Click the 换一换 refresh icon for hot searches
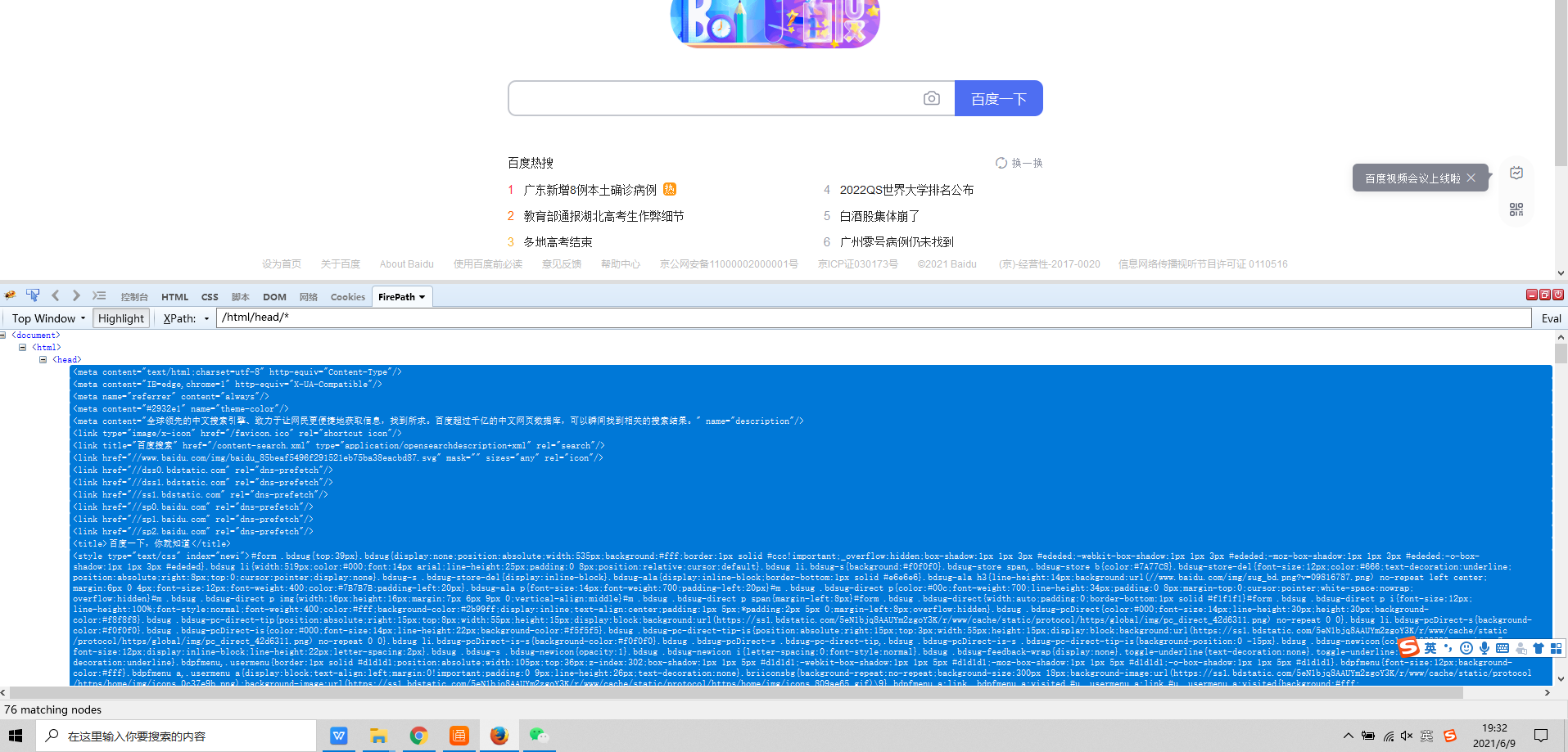This screenshot has height=752, width=1568. click(x=1001, y=163)
